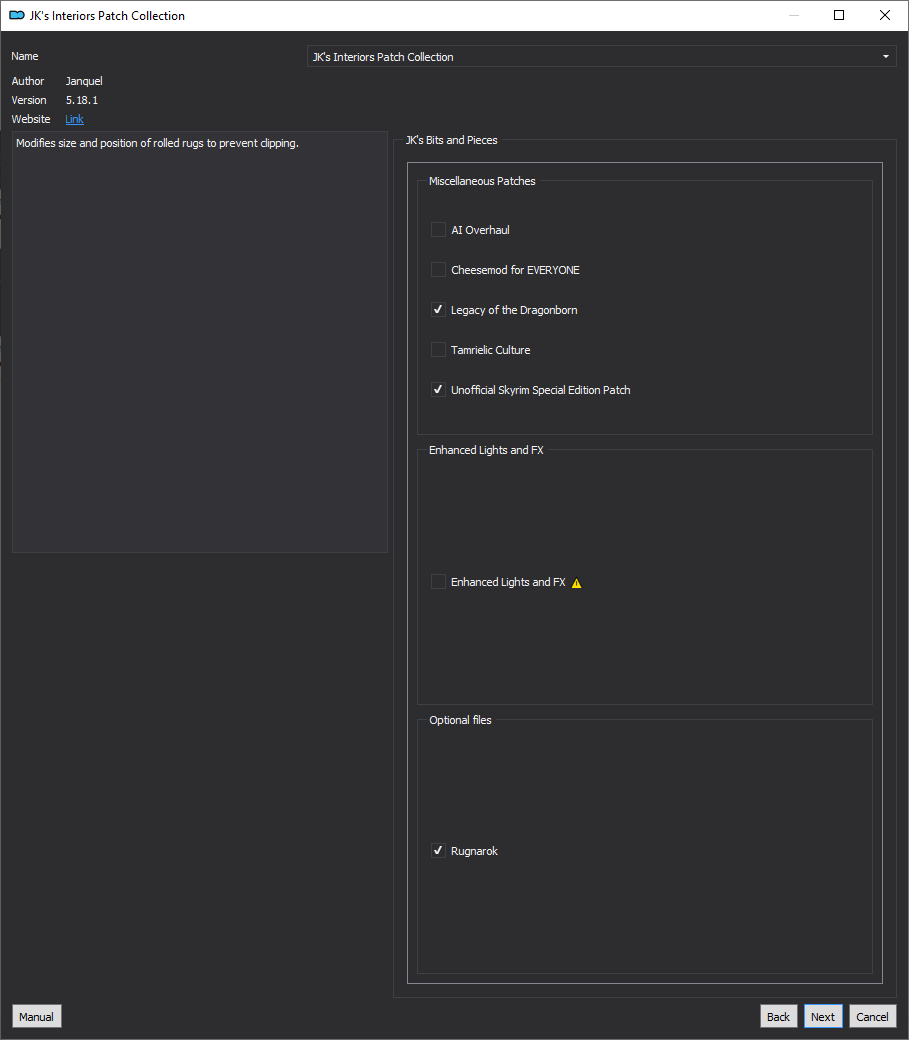Image resolution: width=909 pixels, height=1040 pixels.
Task: Uncheck Legacy of the Dragonborn patch
Action: point(438,309)
